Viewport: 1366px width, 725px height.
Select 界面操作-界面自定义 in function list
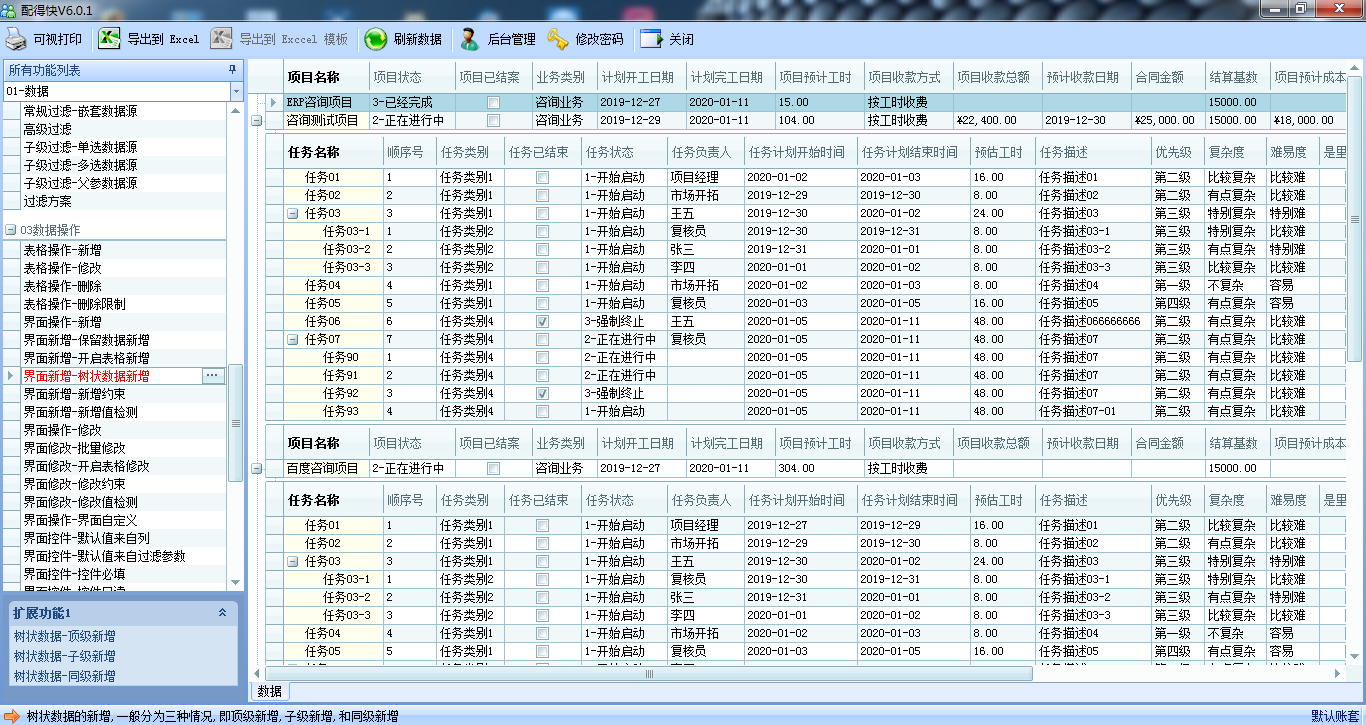pos(81,520)
